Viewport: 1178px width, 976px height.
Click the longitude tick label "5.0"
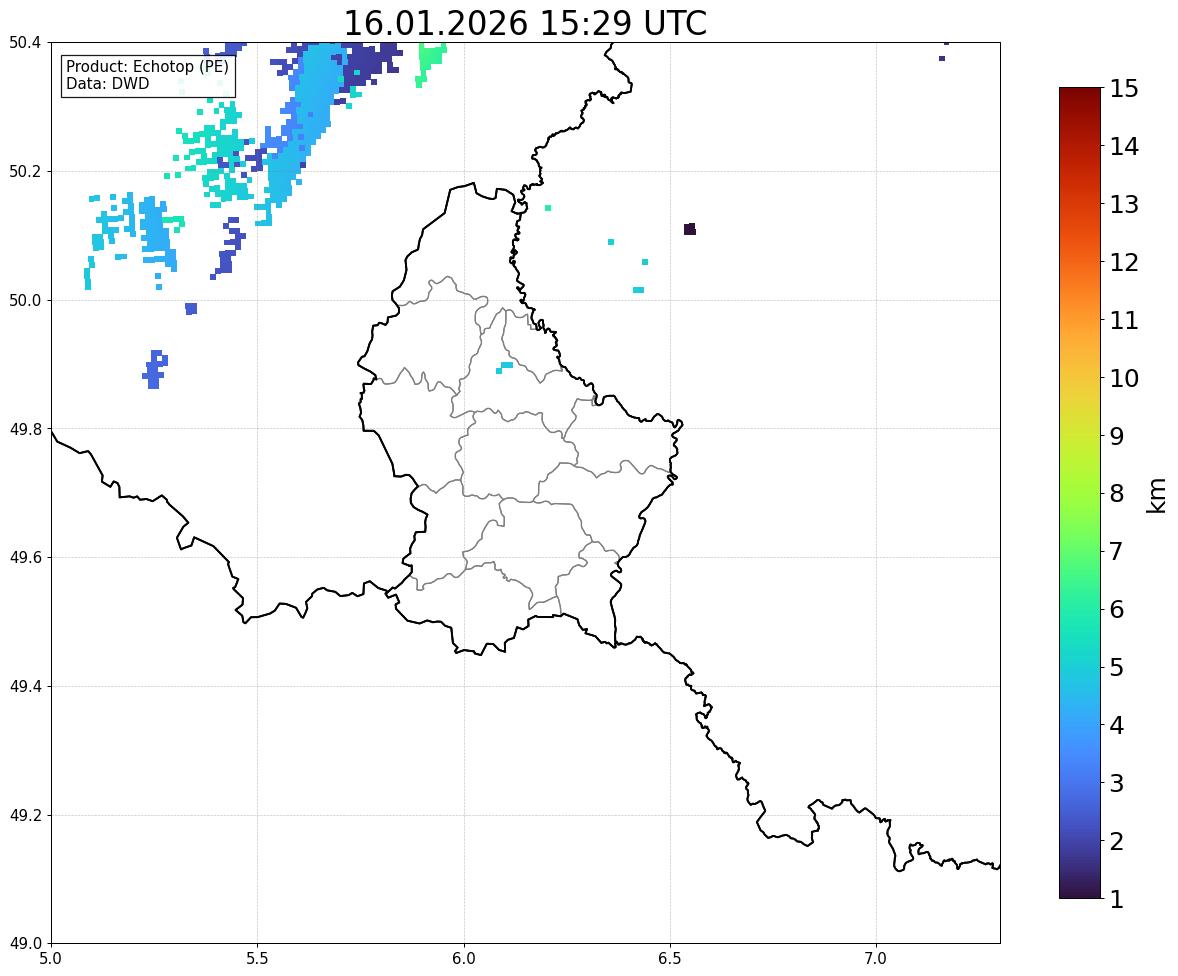(51, 959)
